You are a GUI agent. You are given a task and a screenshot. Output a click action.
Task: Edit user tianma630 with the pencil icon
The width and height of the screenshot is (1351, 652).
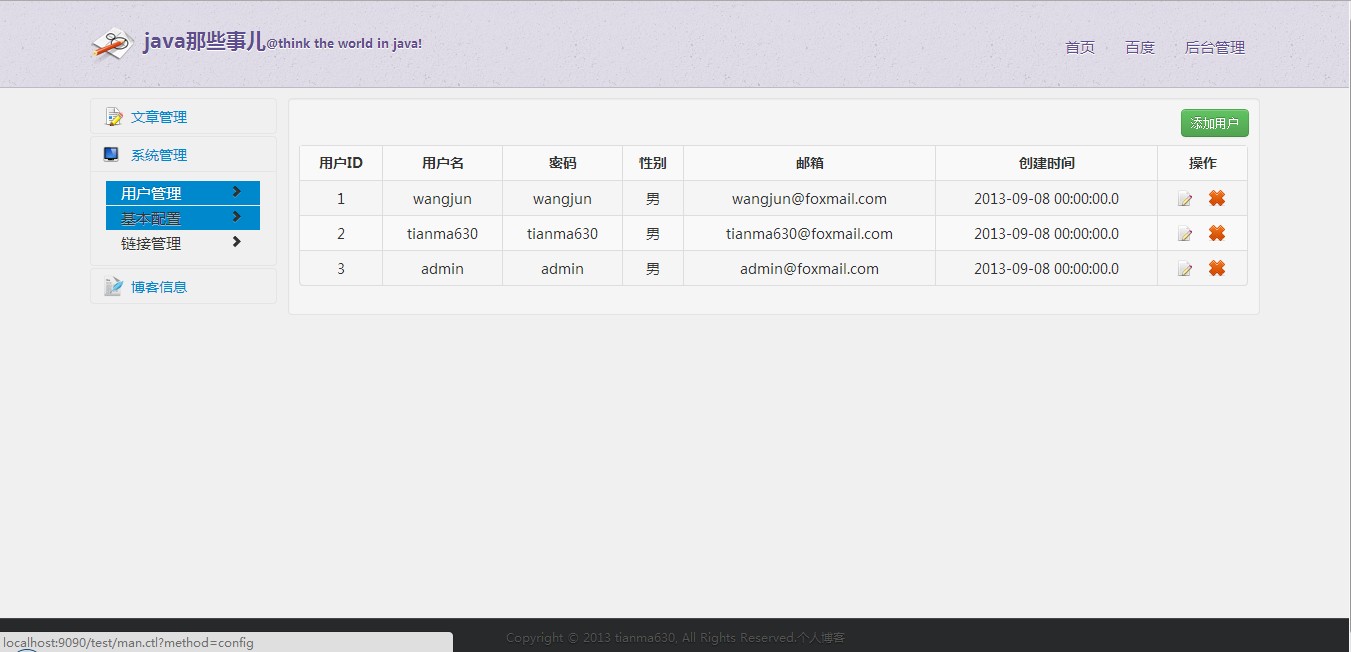click(x=1185, y=234)
